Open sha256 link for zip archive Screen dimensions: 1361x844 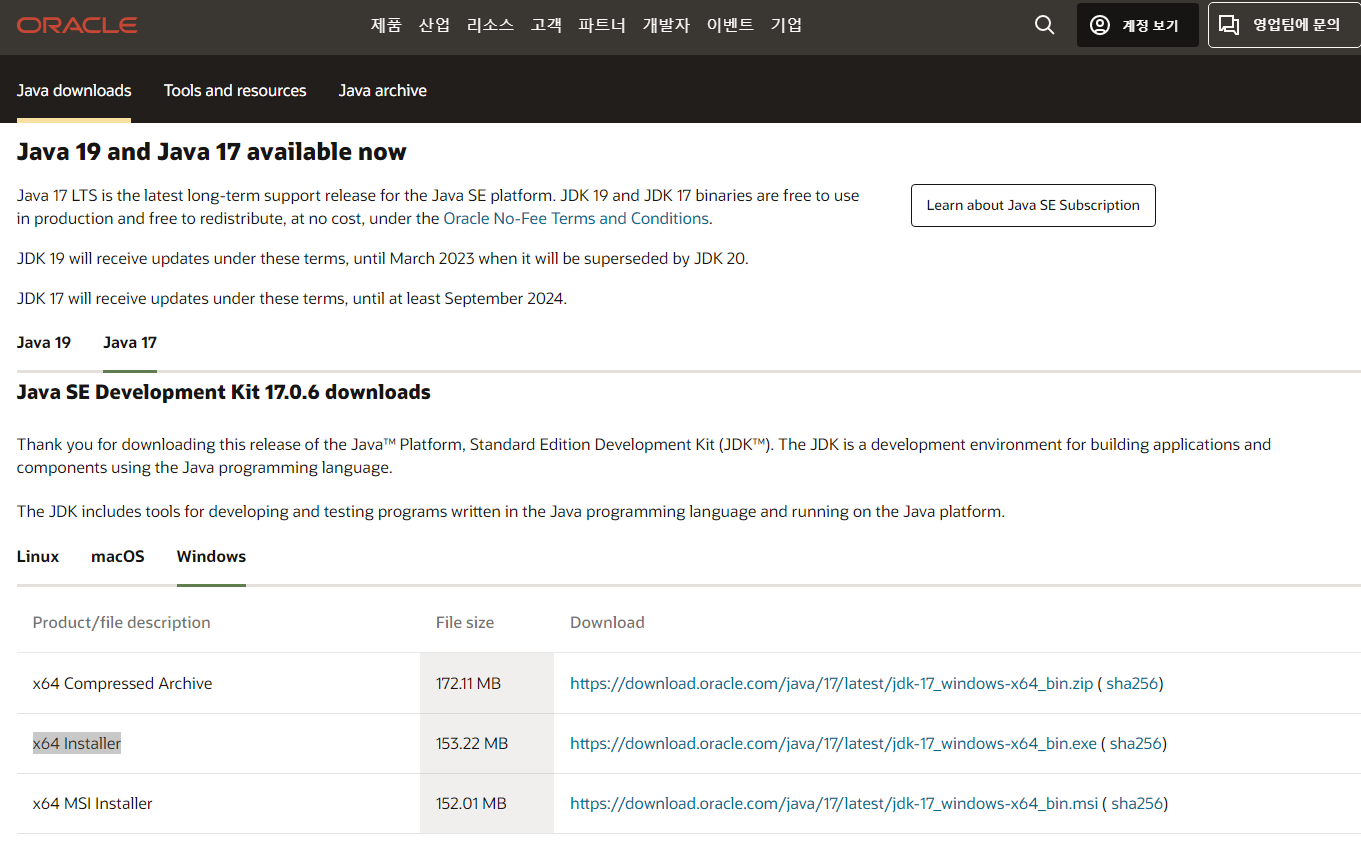(1132, 684)
